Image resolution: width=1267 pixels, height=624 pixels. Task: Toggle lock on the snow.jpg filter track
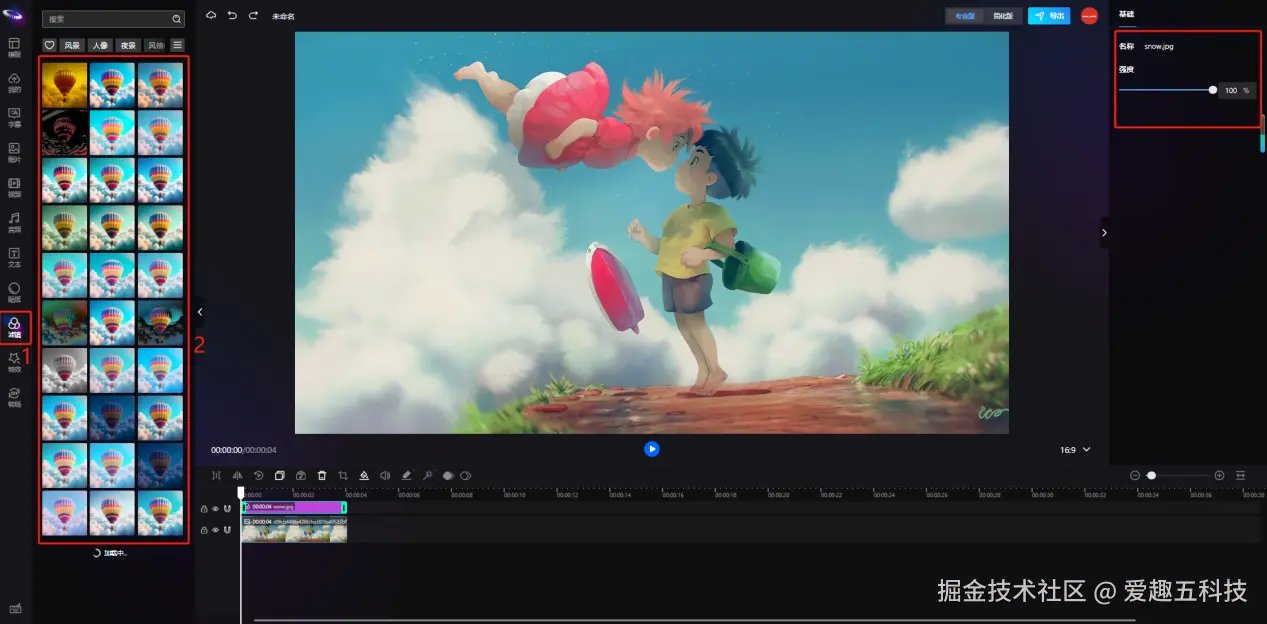[x=204, y=508]
